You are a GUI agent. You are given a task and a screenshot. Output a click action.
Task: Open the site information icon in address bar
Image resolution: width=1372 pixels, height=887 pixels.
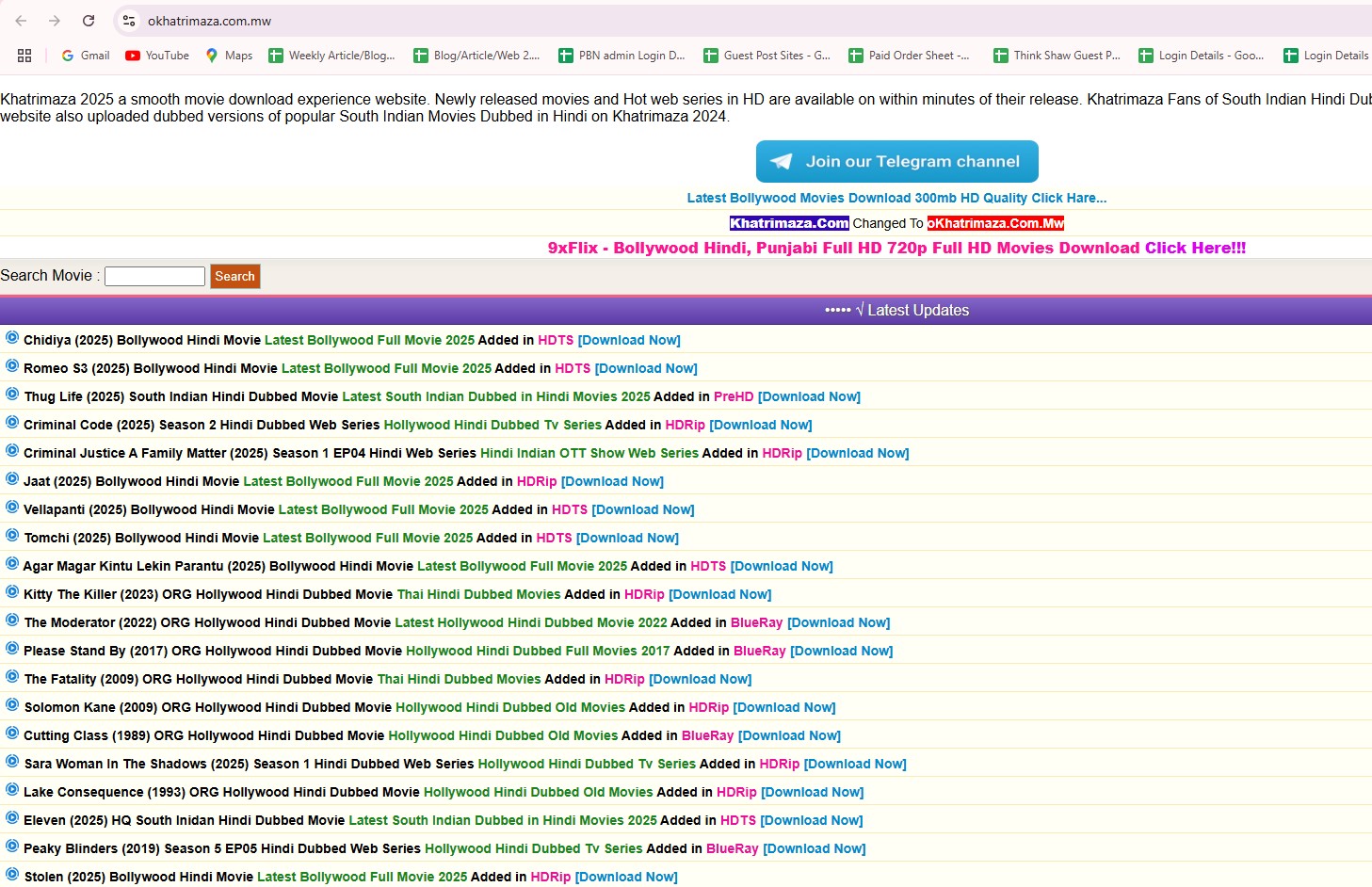tap(129, 21)
